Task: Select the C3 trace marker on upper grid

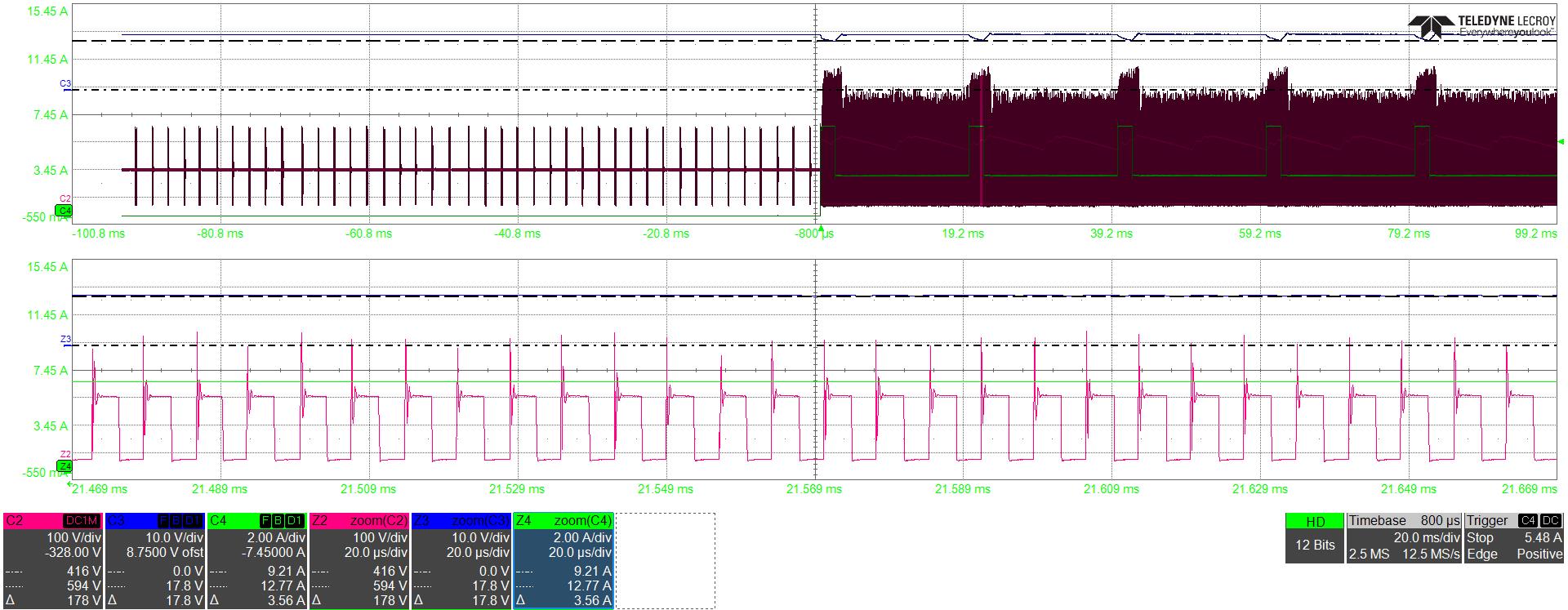Action: click(x=65, y=84)
